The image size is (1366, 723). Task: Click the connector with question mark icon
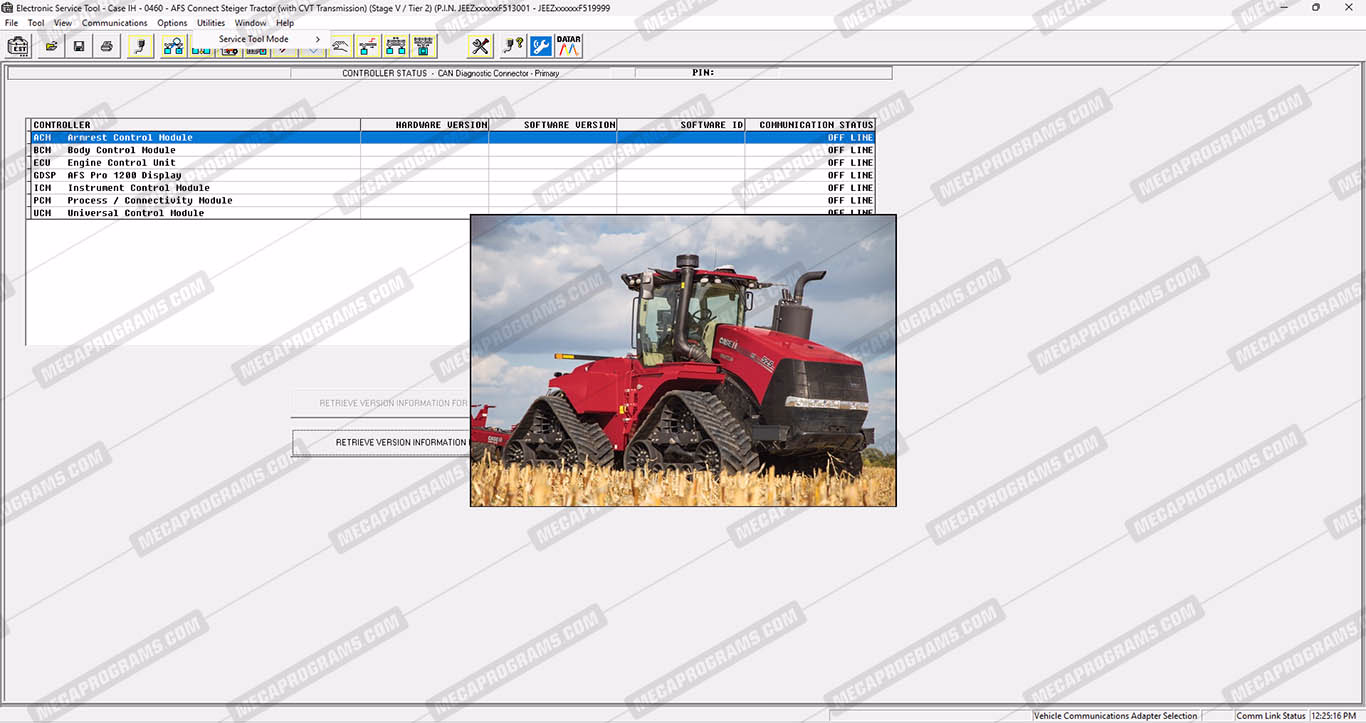(x=513, y=46)
